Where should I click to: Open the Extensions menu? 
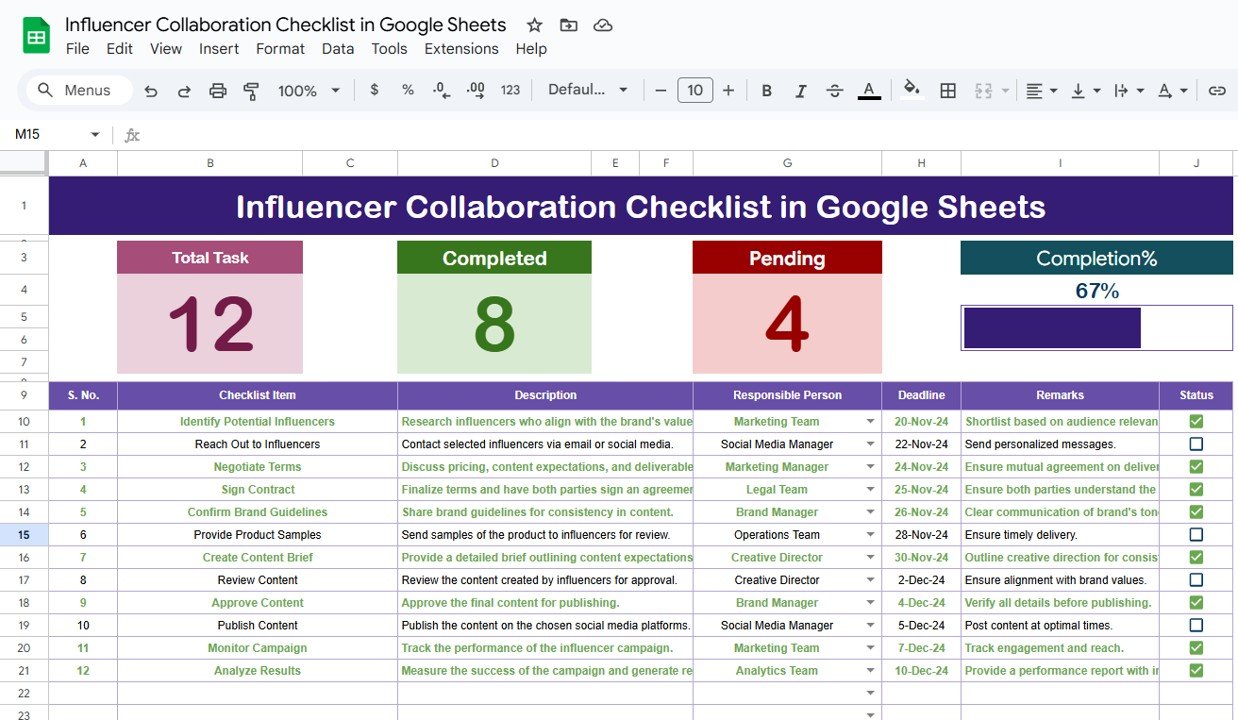461,49
